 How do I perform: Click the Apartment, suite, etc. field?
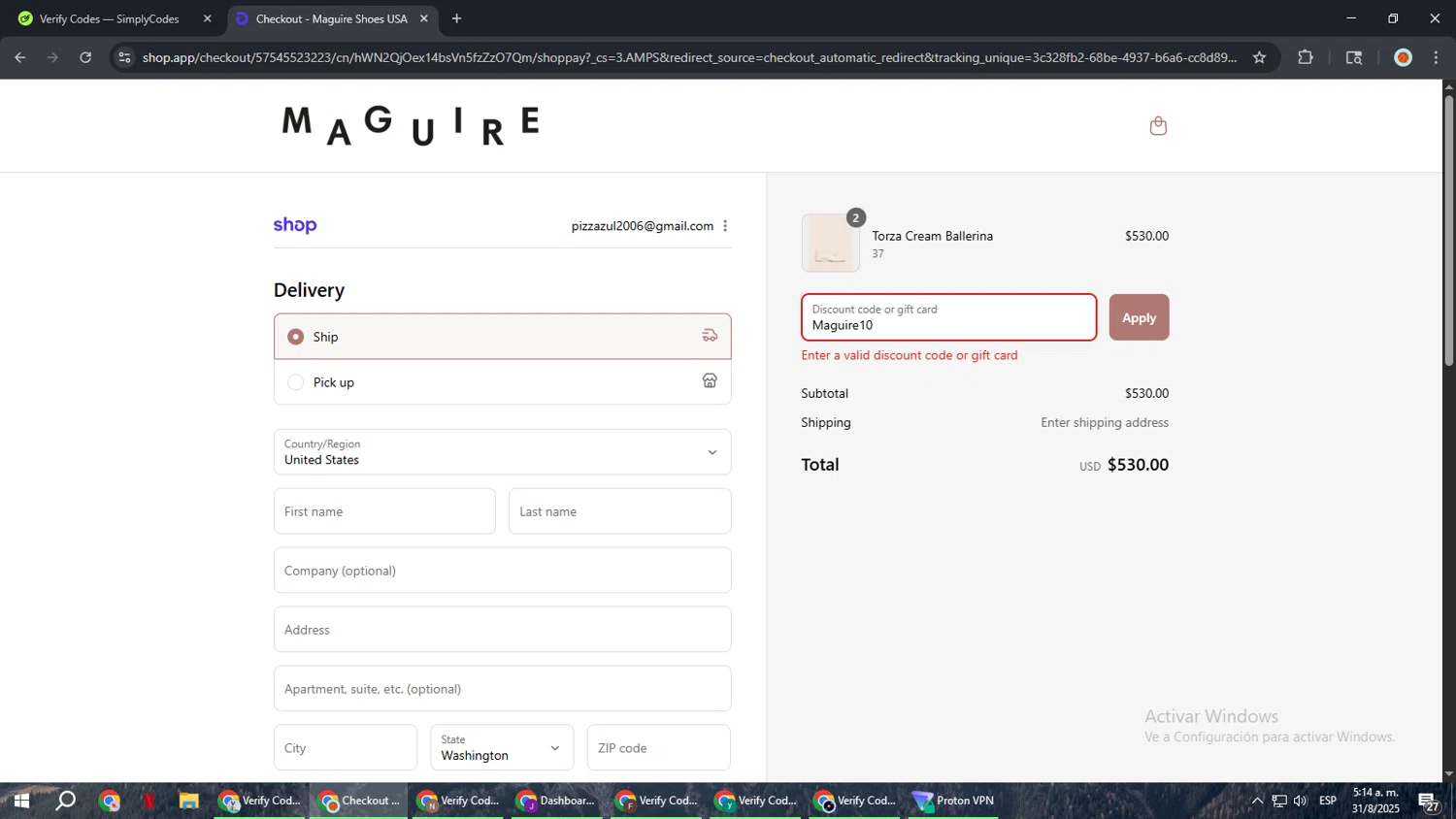502,689
